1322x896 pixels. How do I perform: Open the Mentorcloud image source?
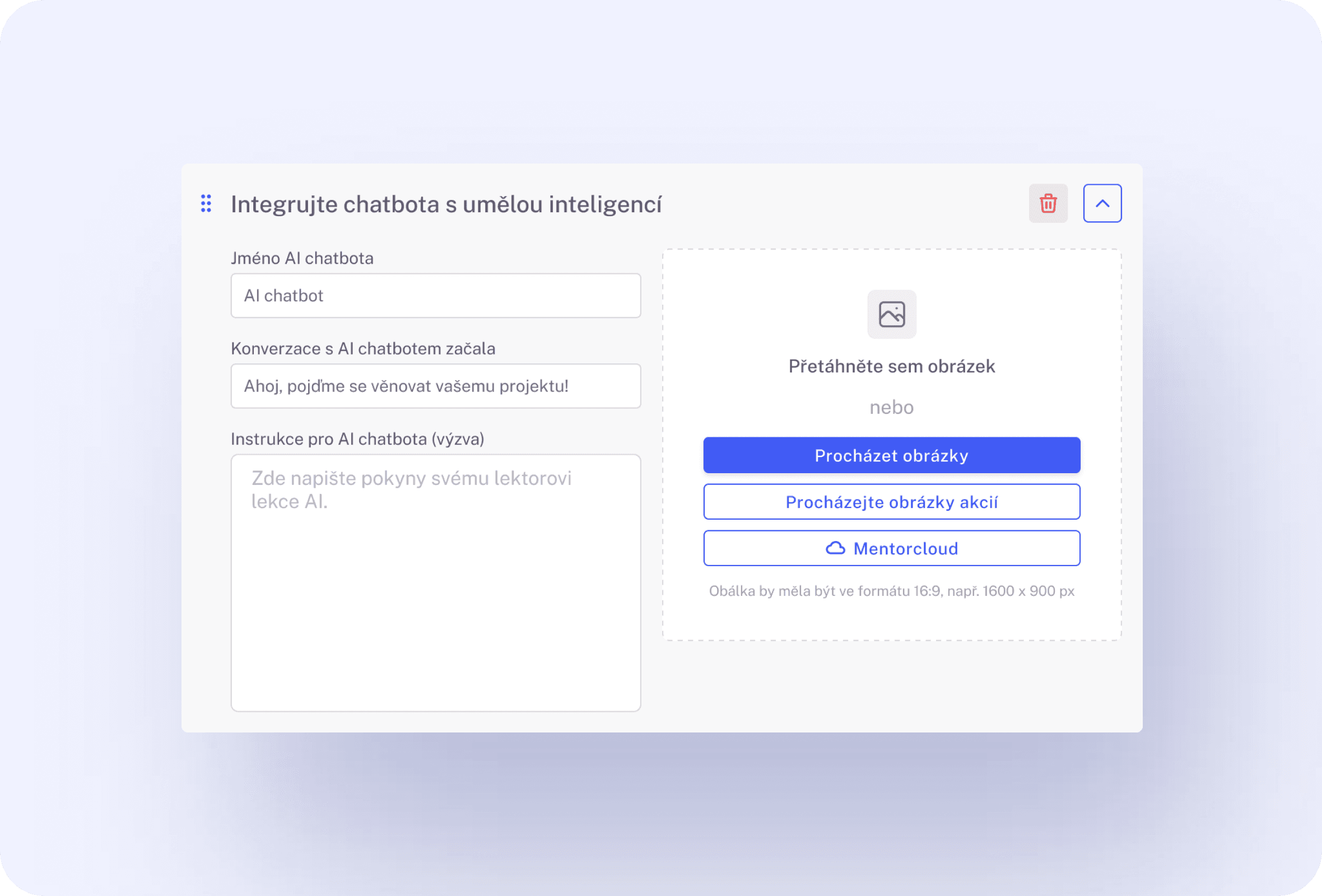[x=891, y=548]
